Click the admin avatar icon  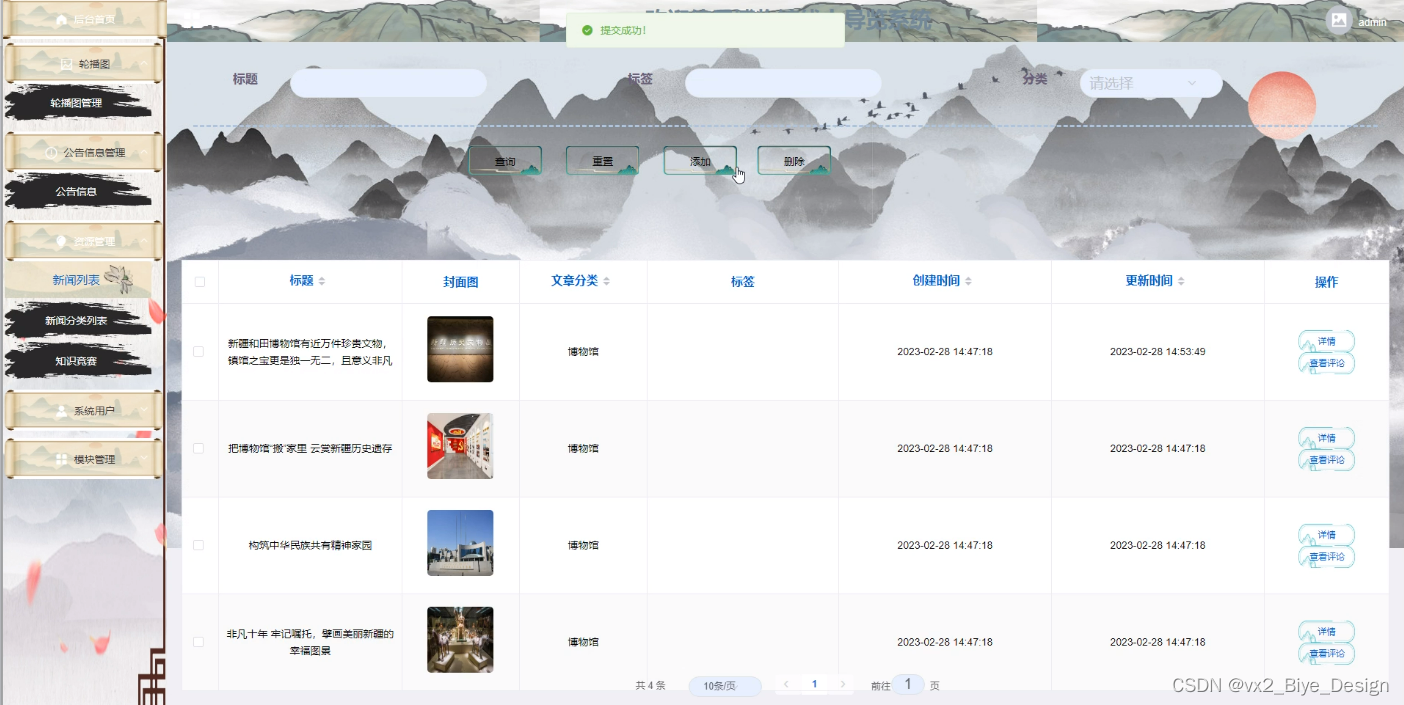click(1338, 20)
